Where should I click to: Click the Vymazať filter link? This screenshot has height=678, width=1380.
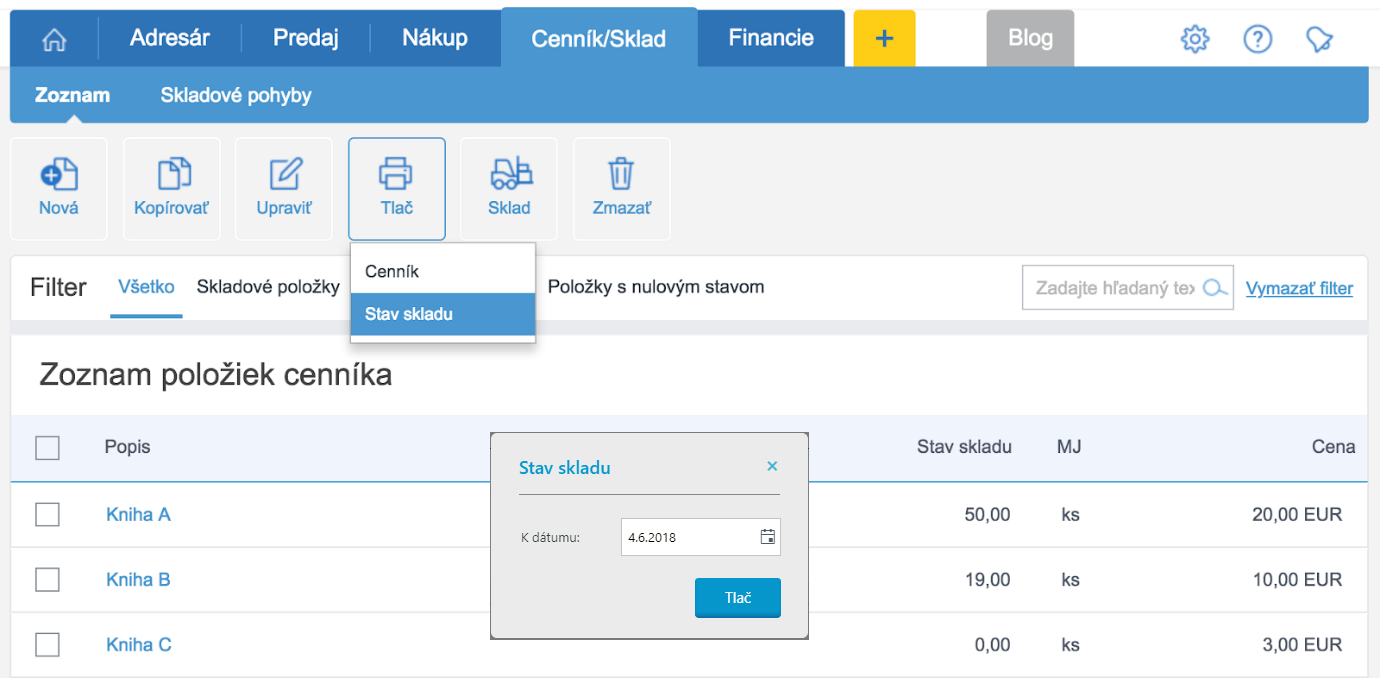tap(1299, 289)
